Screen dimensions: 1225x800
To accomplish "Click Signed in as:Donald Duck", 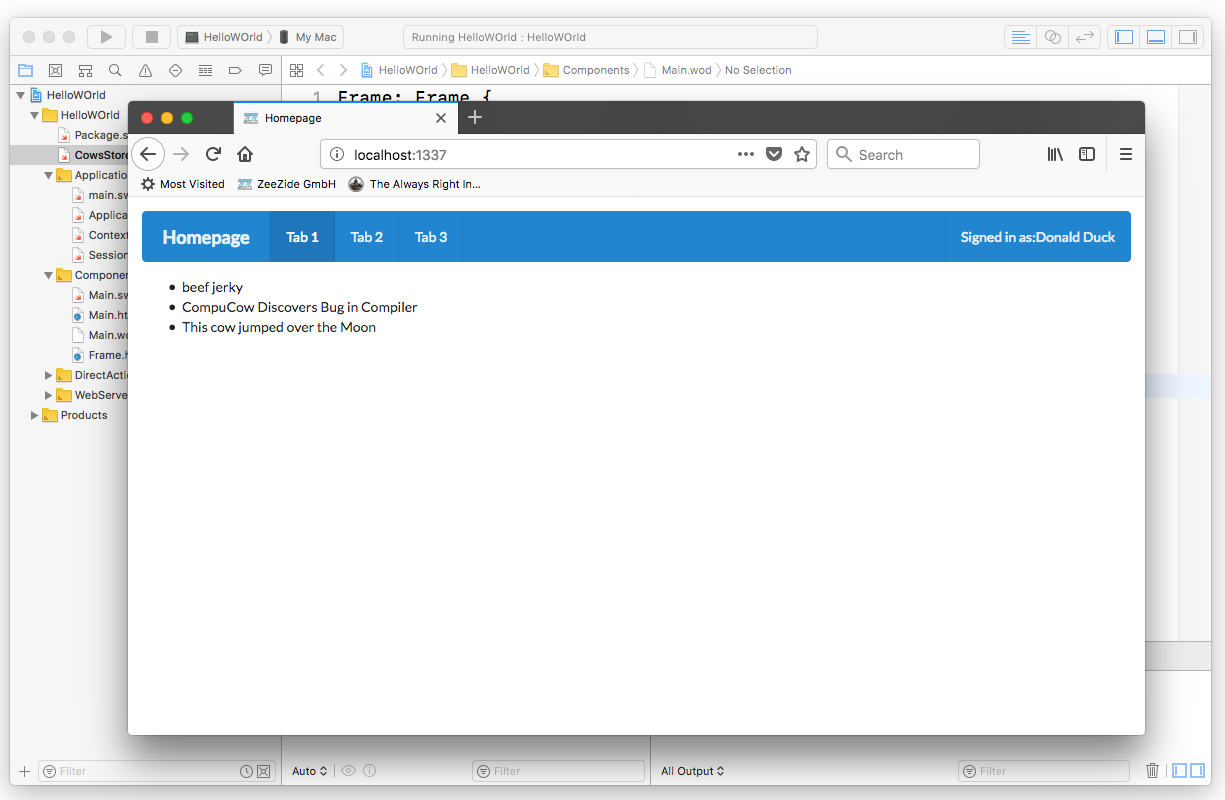I will [x=1038, y=237].
